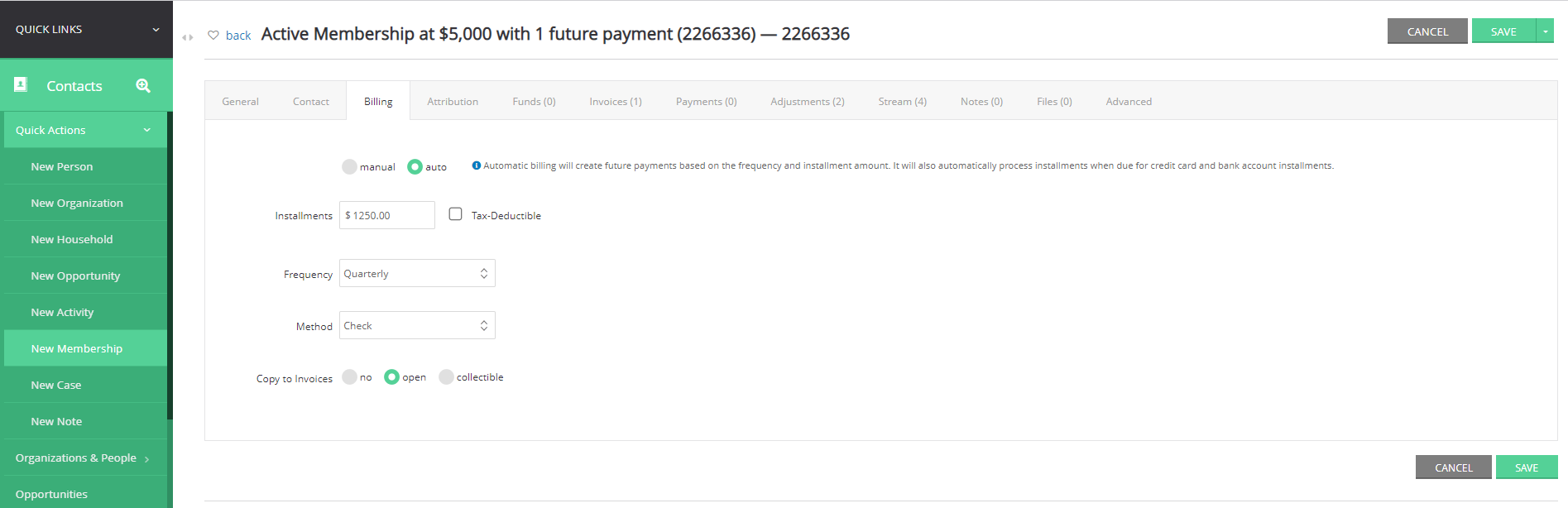Viewport: 1568px width, 508px height.
Task: Click the Contacts search magnifier icon
Action: point(143,85)
